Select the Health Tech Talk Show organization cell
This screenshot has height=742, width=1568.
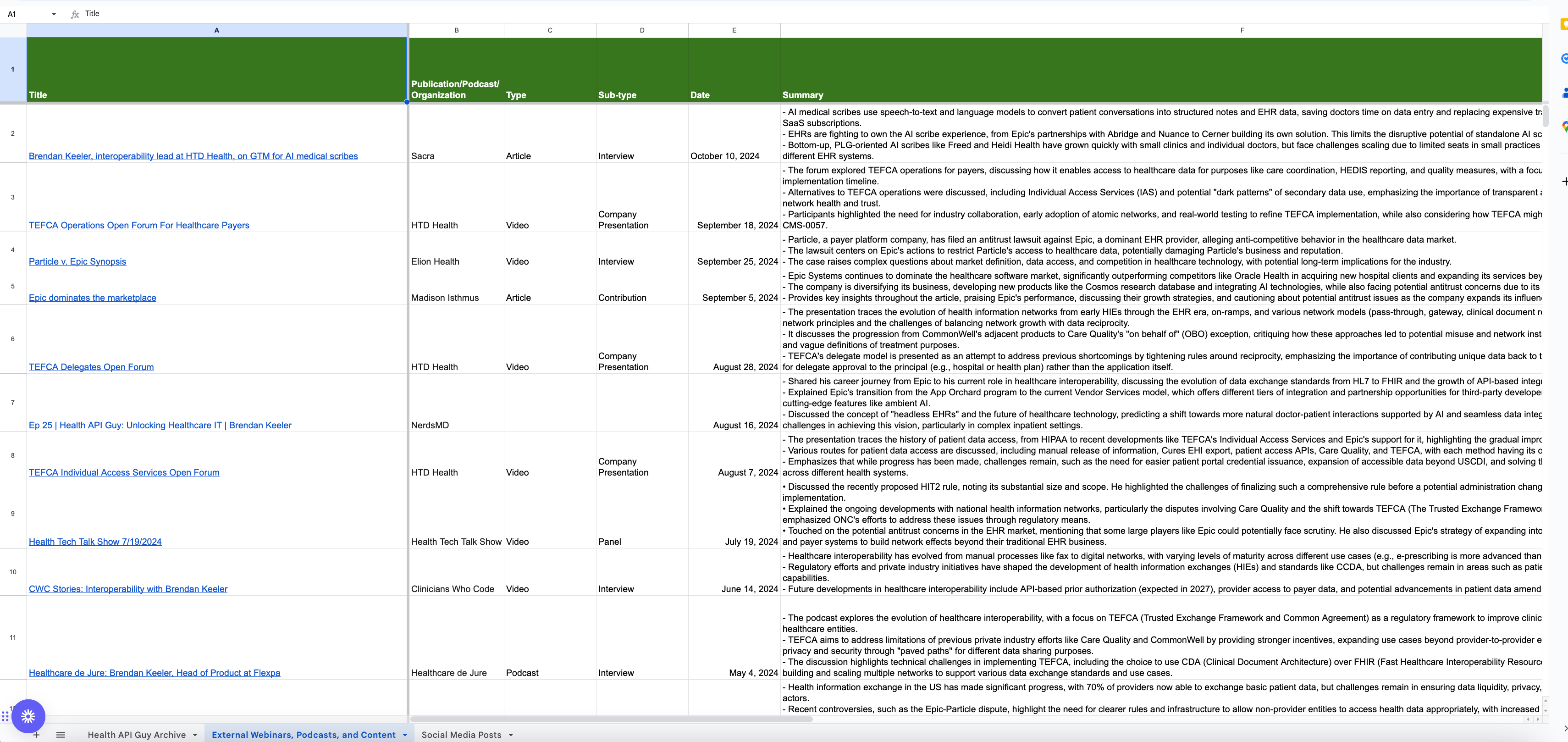[x=457, y=514]
